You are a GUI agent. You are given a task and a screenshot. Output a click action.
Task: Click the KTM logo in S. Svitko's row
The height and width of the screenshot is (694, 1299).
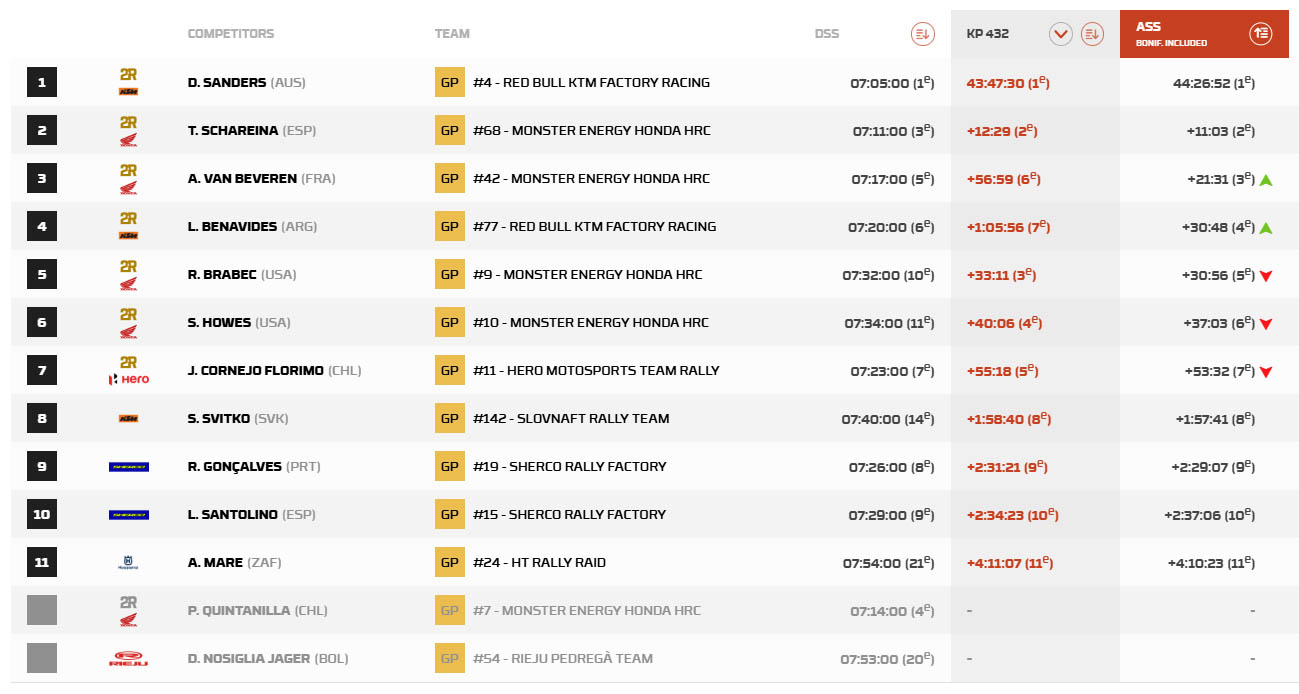pyautogui.click(x=128, y=419)
